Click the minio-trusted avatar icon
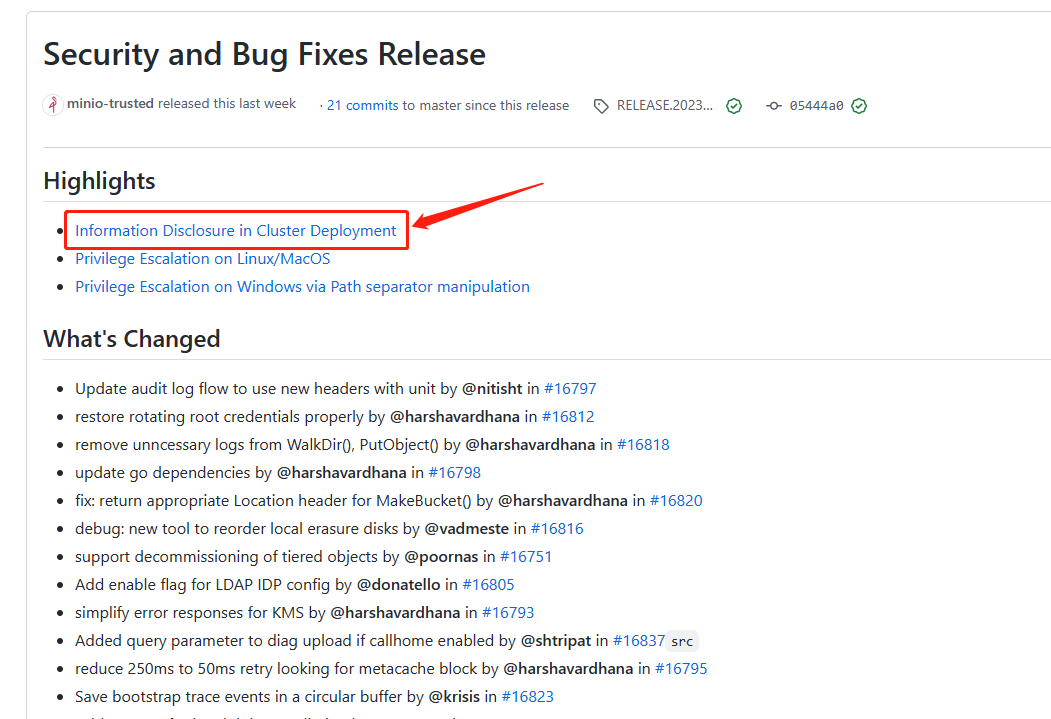 pos(53,105)
